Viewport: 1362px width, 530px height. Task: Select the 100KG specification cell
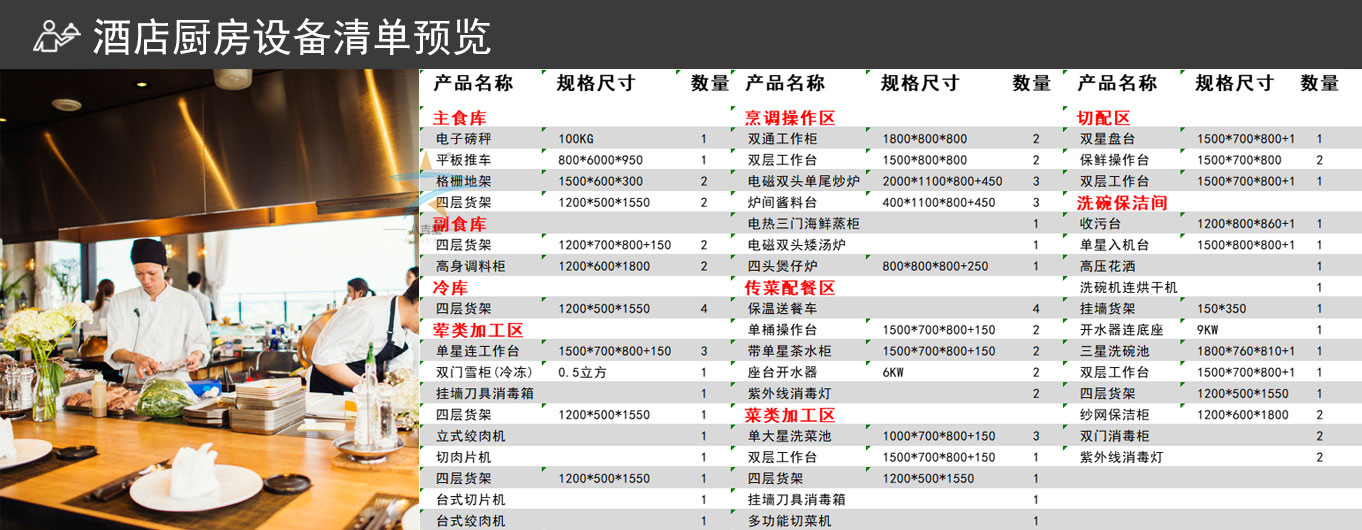point(576,139)
